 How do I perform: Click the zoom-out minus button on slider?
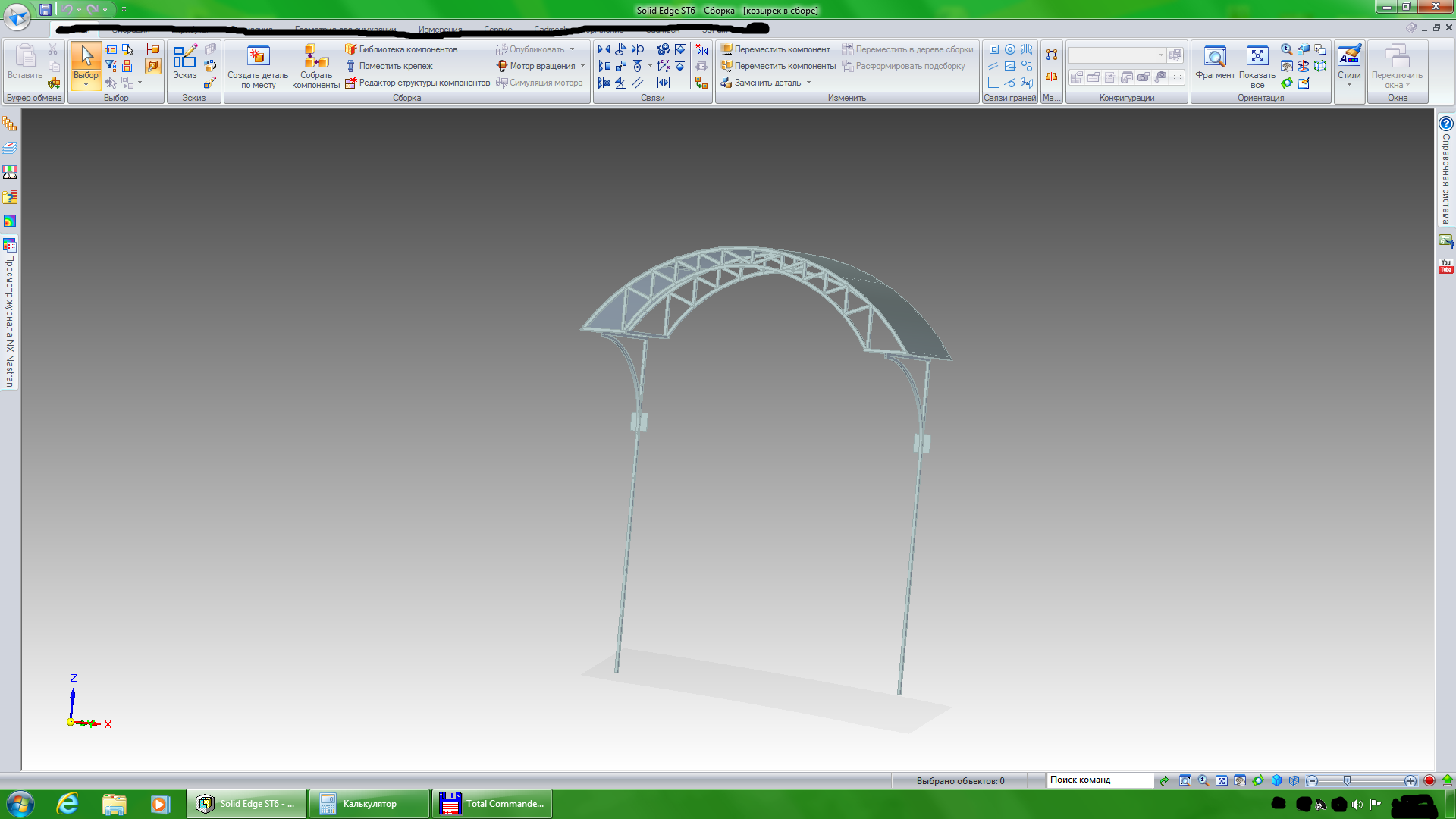click(x=1313, y=780)
